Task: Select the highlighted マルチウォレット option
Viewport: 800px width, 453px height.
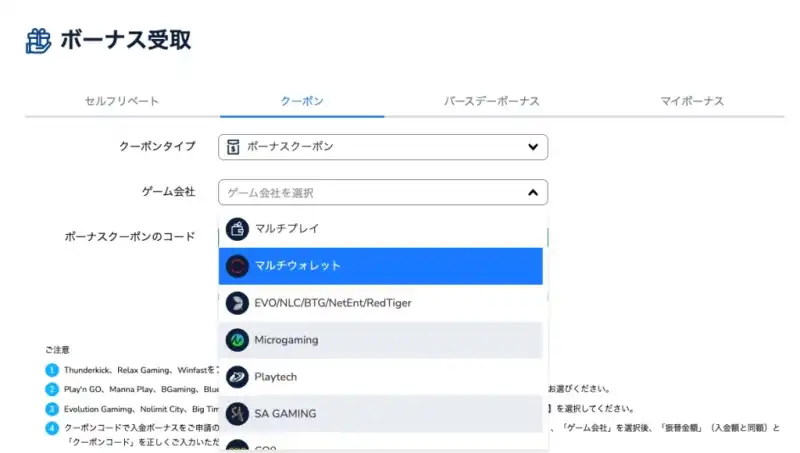Action: click(381, 266)
